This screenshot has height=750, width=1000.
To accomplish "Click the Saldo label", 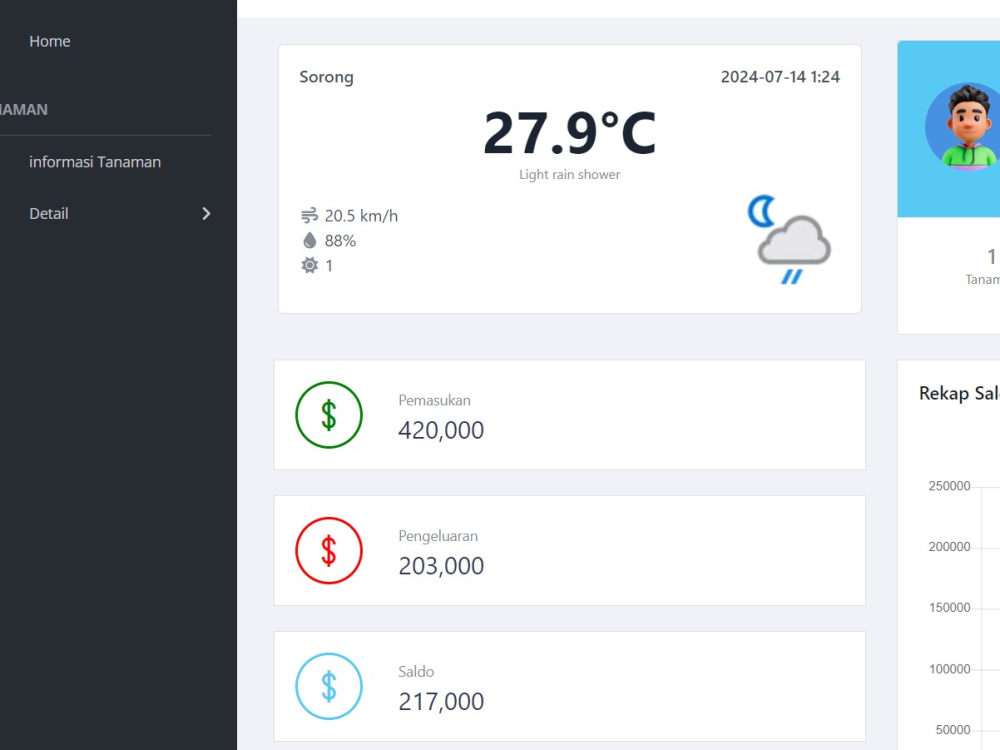I will pos(416,672).
